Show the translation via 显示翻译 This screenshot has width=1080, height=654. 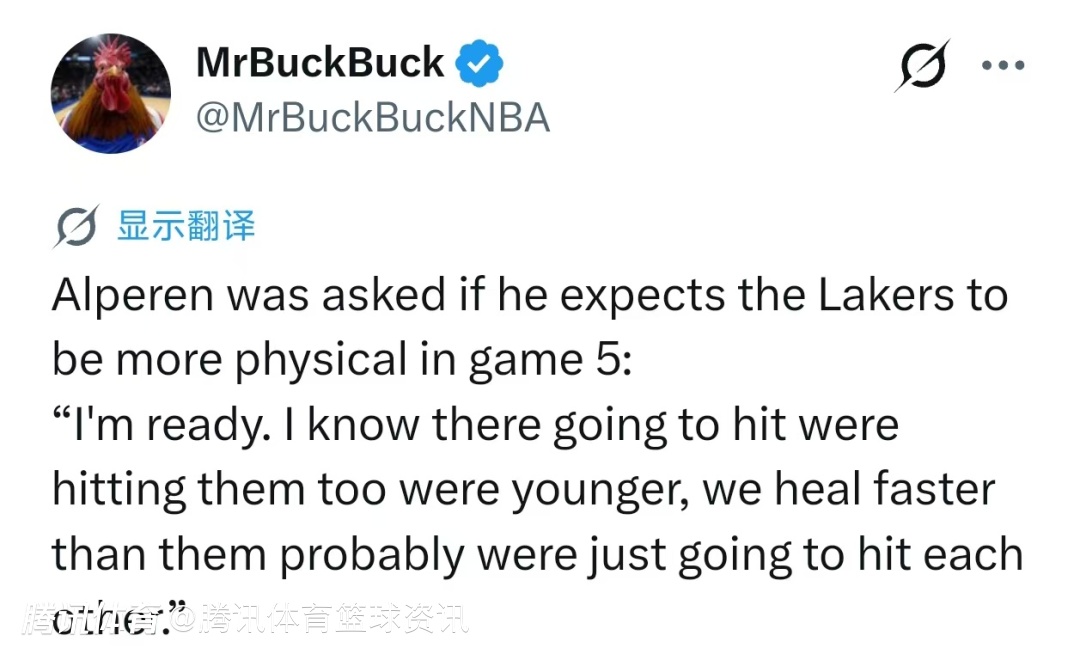pyautogui.click(x=186, y=226)
